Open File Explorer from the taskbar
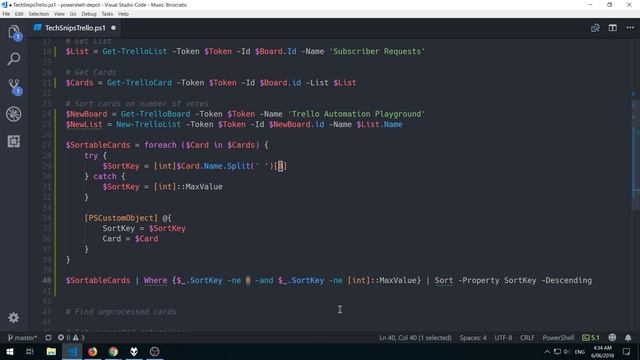 tap(51, 351)
